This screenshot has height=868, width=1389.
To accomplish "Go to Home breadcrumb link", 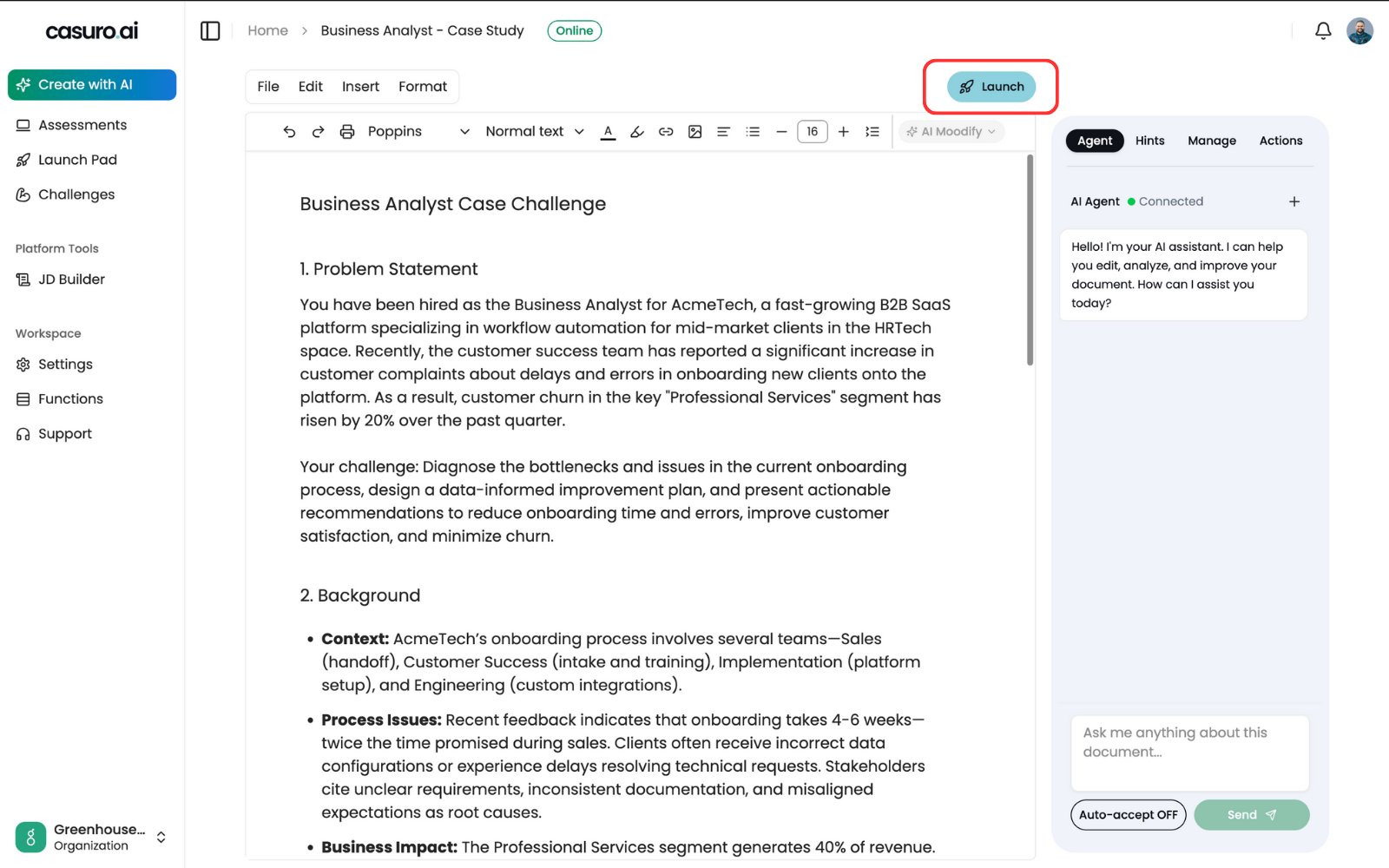I will tap(267, 30).
